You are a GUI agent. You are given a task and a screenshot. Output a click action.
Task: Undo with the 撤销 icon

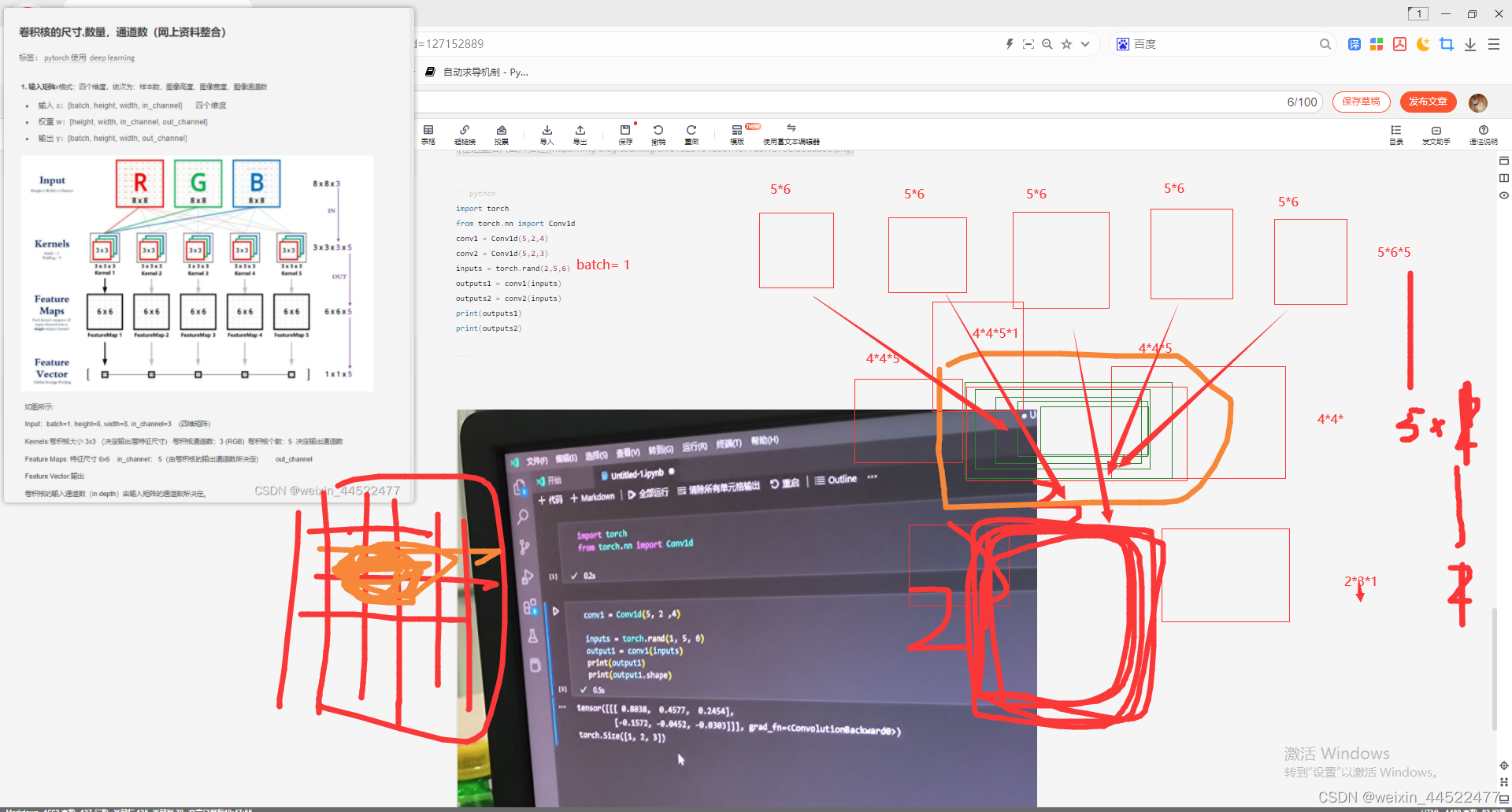(x=658, y=135)
